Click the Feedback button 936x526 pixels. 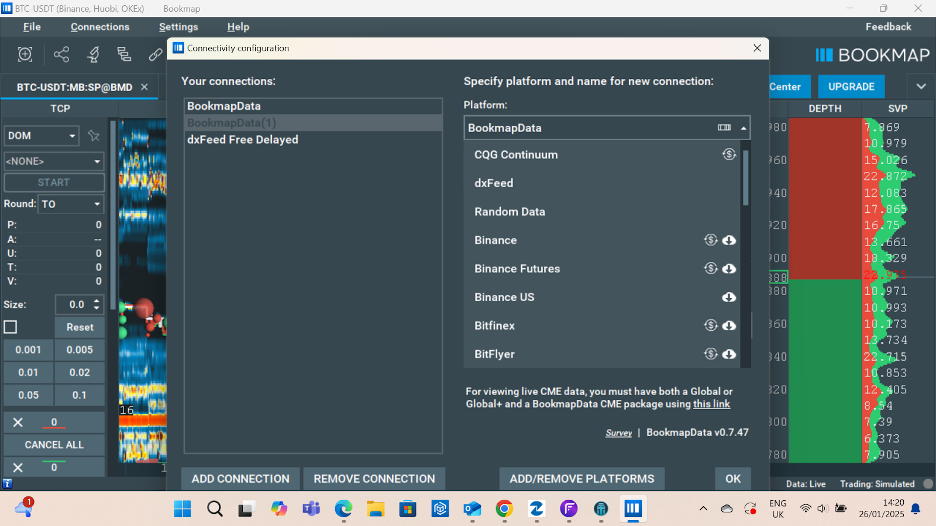click(888, 27)
